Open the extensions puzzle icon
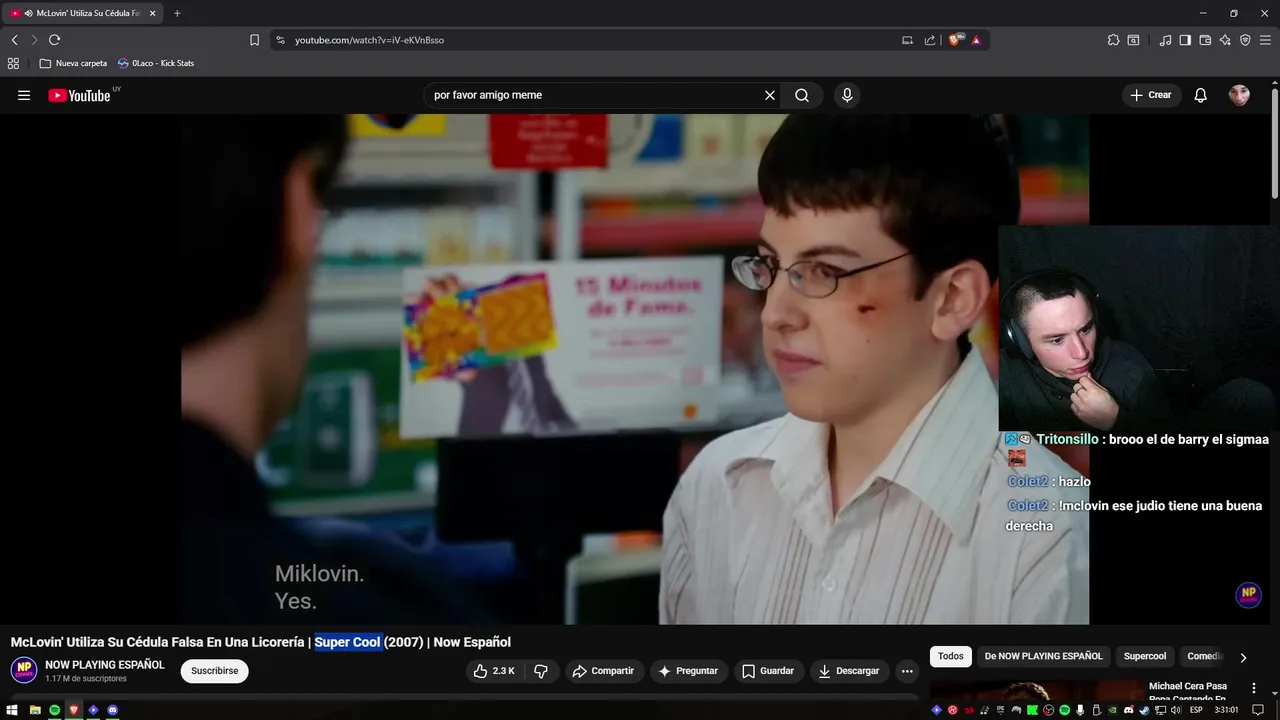The height and width of the screenshot is (720, 1280). click(x=1113, y=40)
